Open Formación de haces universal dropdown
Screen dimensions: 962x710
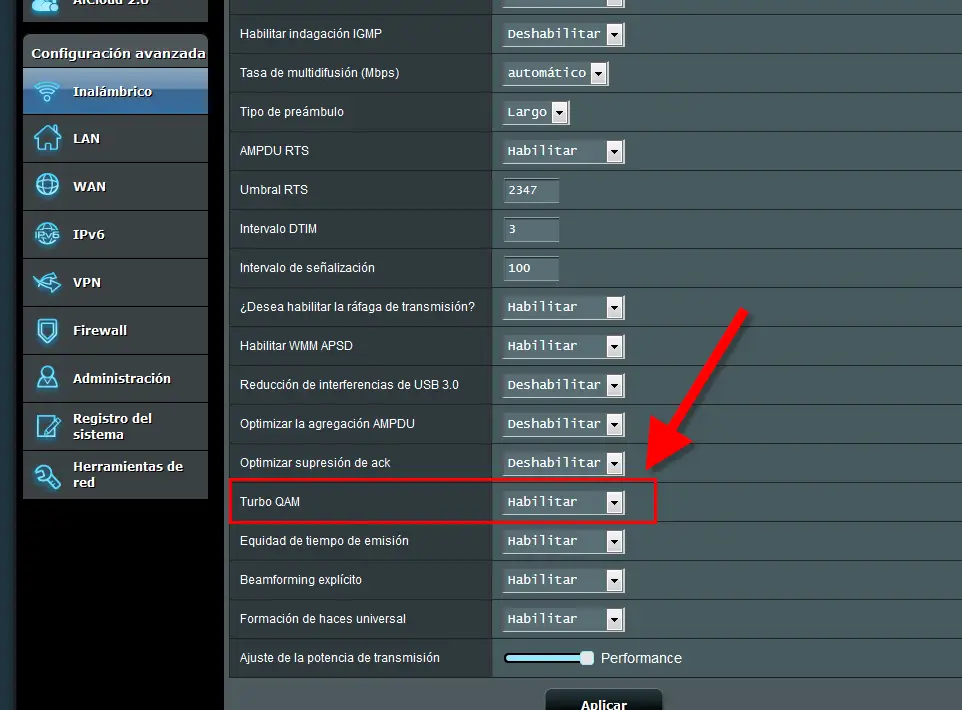tap(563, 619)
